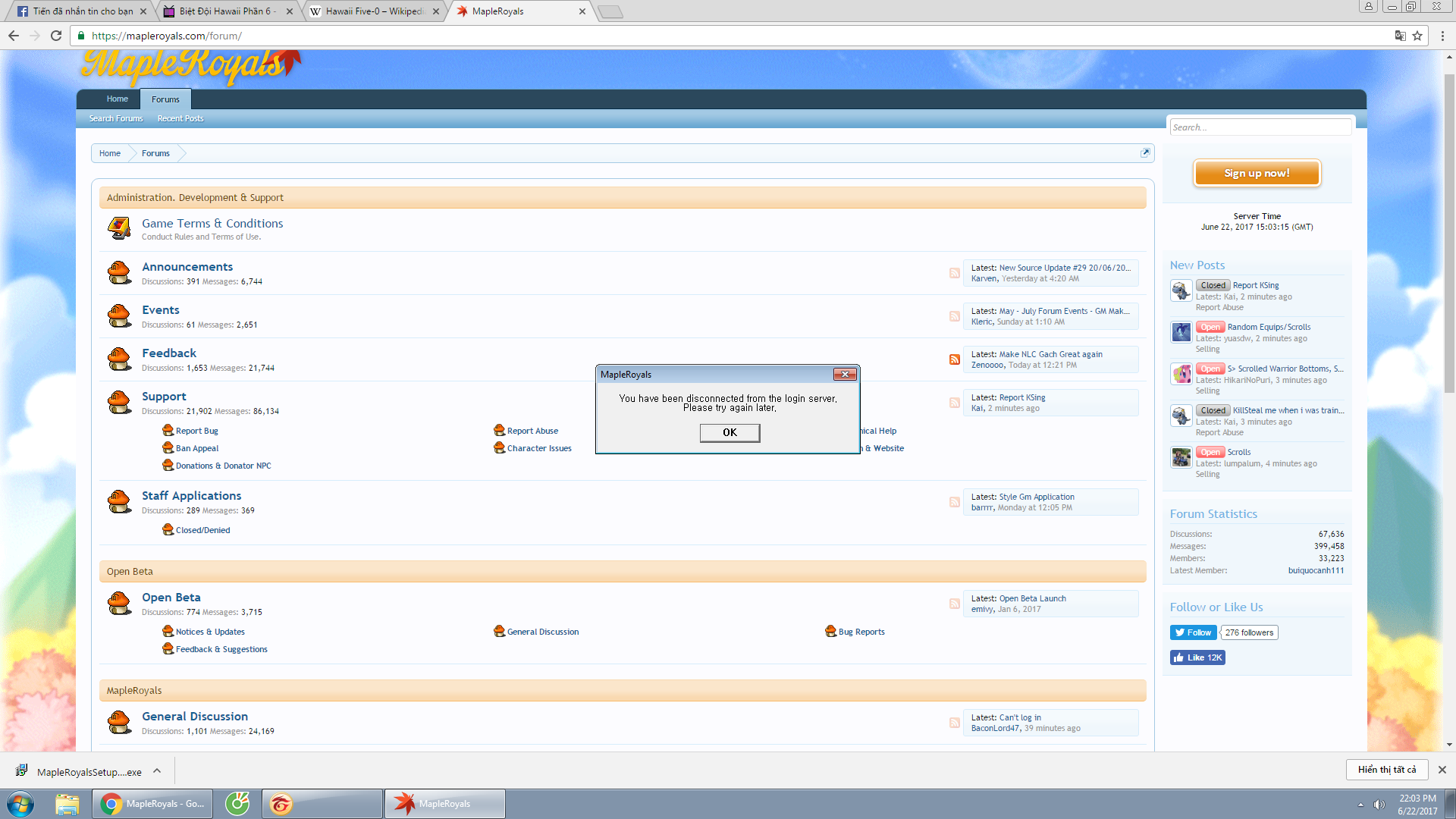
Task: Open the Announcements forum mushroom icon
Action: pos(119,272)
